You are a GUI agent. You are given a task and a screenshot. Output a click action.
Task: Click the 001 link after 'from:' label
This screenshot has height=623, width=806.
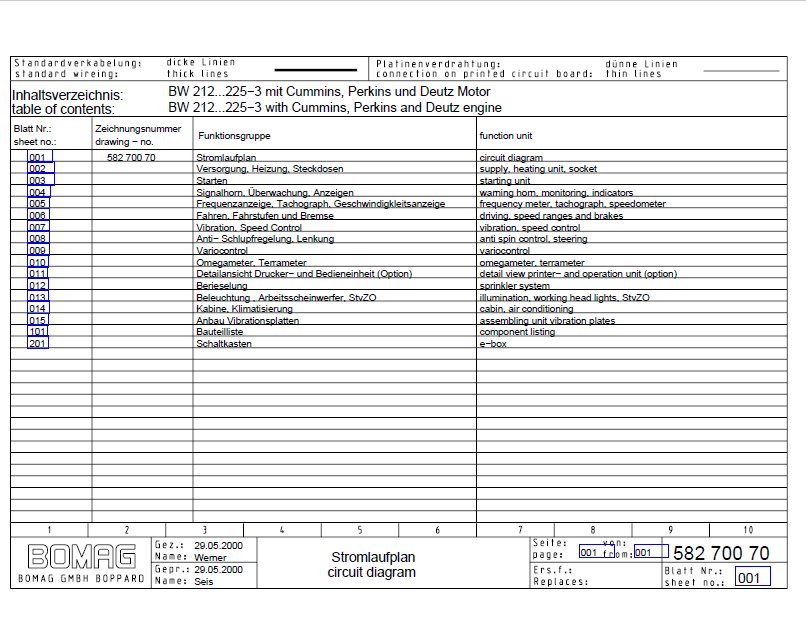(651, 552)
